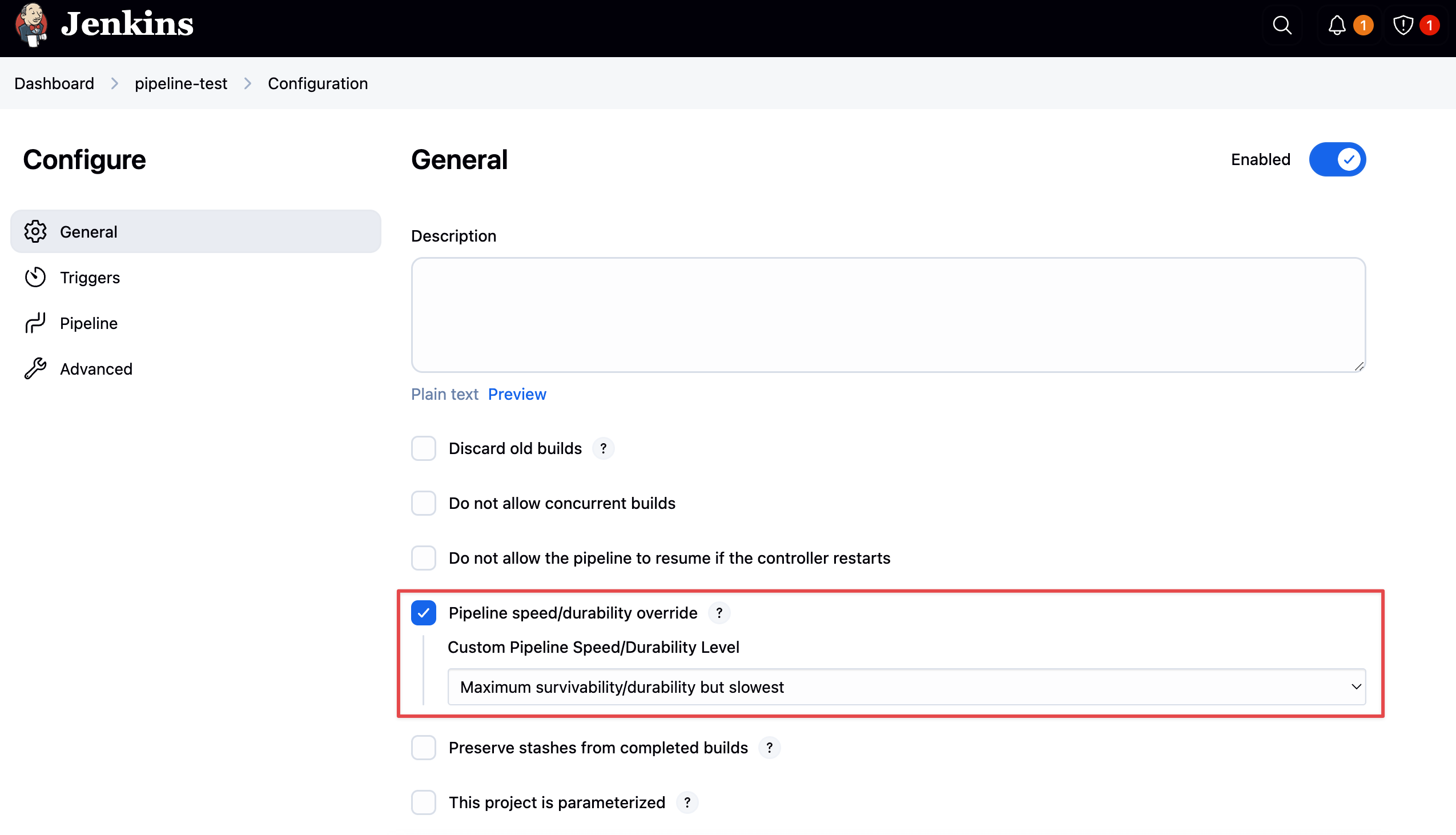
Task: Click the chevron after Dashboard in the breadcrumb
Action: pos(115,84)
